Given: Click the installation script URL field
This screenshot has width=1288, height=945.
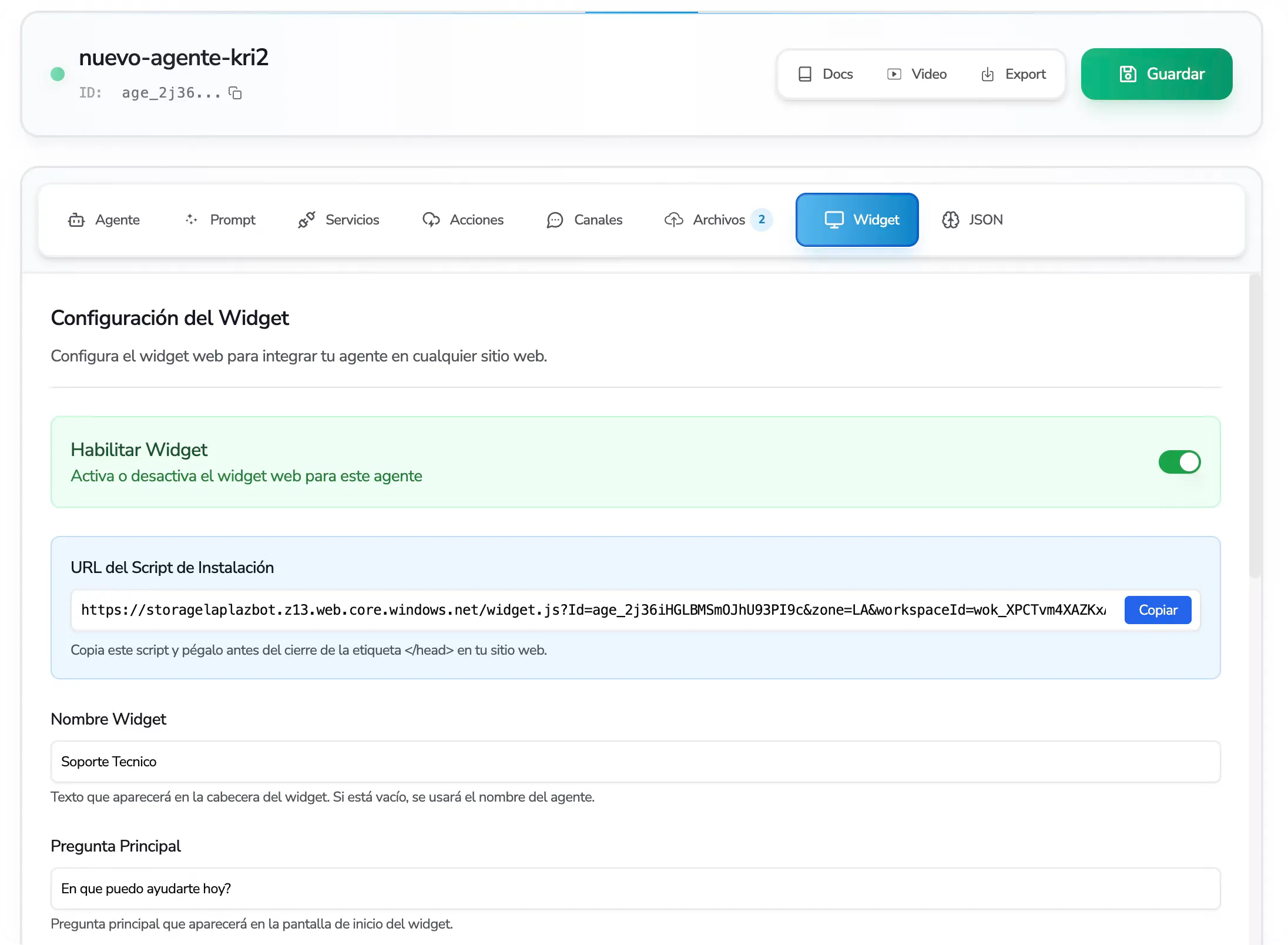Looking at the screenshot, I should click(593, 610).
